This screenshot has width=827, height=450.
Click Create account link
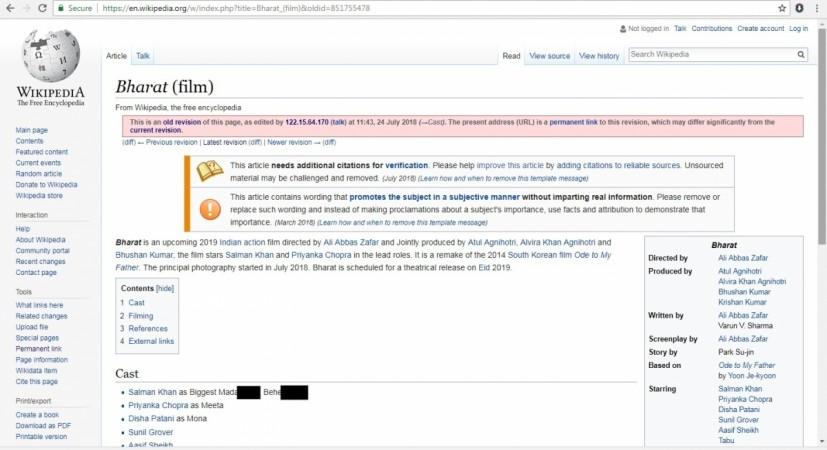[761, 28]
